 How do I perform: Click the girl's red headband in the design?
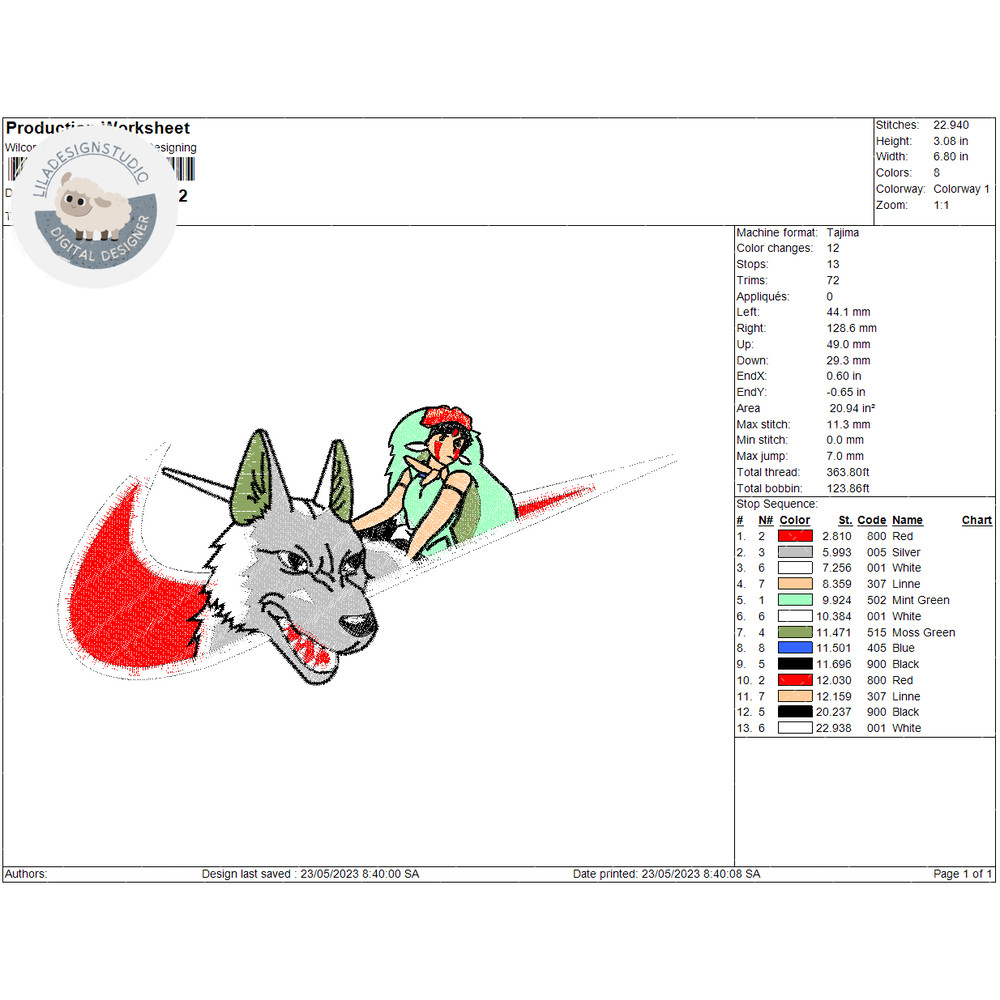(442, 417)
